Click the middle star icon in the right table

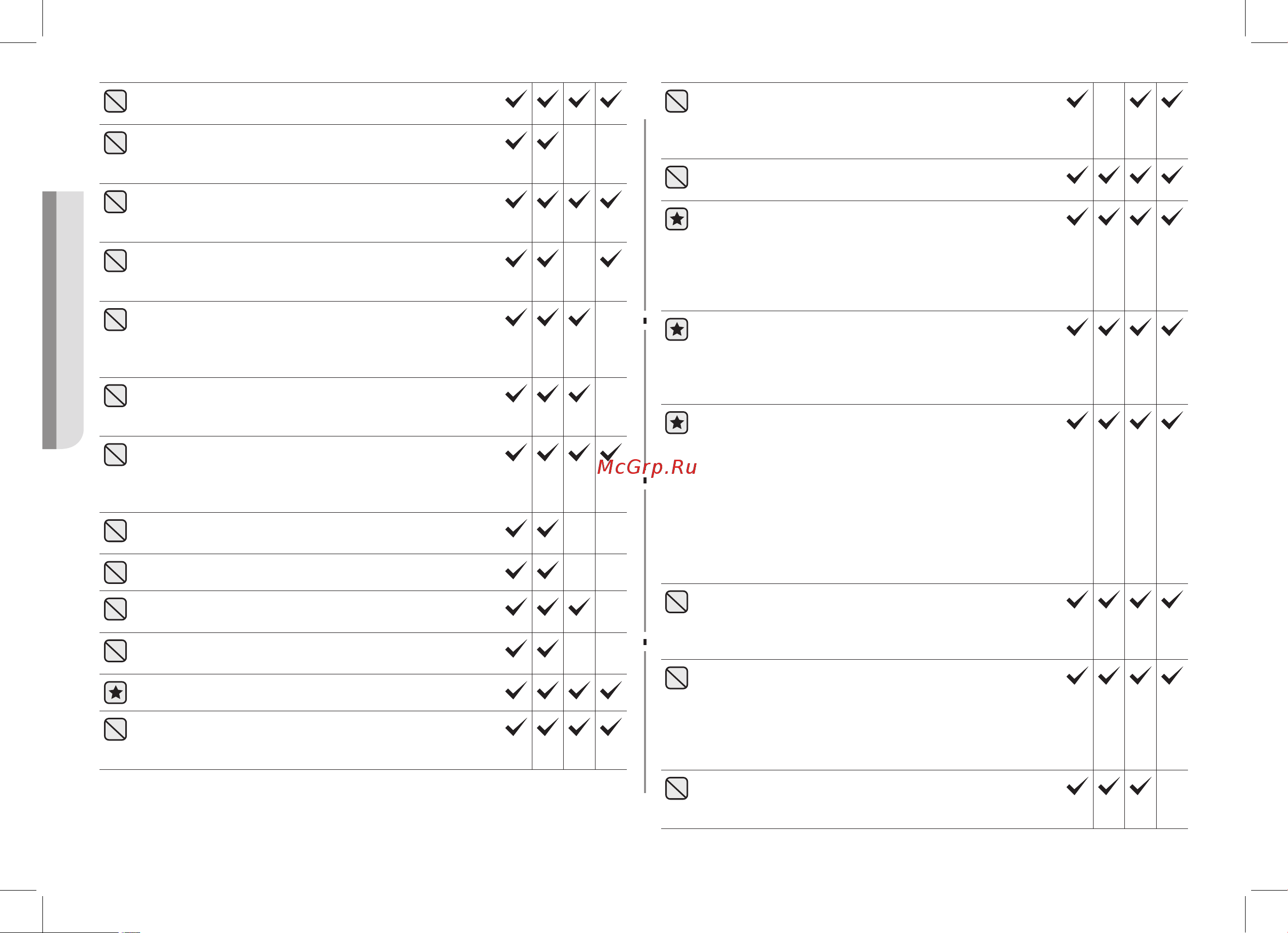(x=676, y=329)
